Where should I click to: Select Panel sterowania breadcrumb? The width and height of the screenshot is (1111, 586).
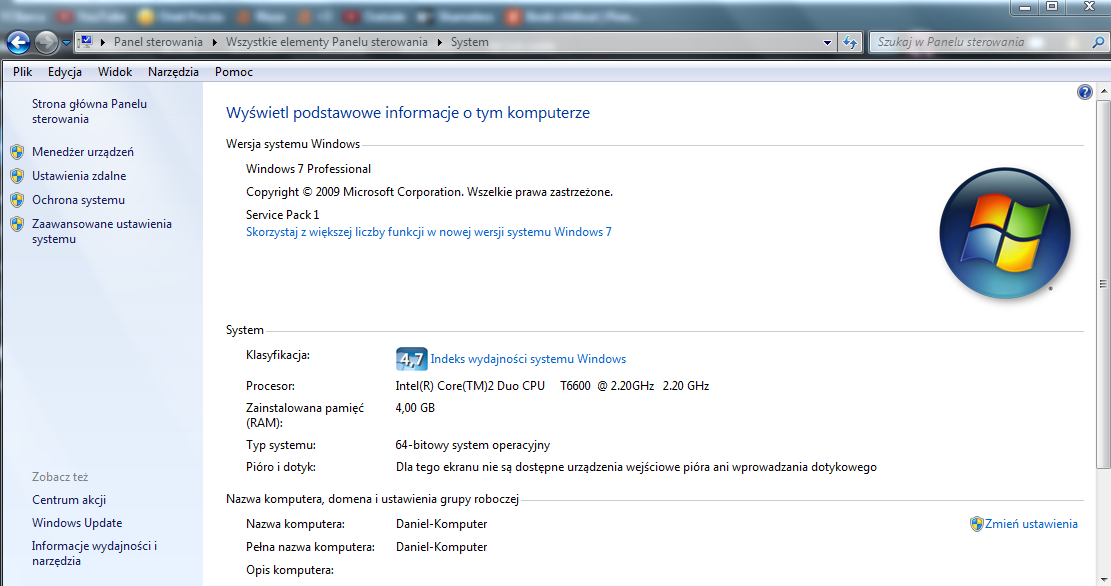pos(158,42)
